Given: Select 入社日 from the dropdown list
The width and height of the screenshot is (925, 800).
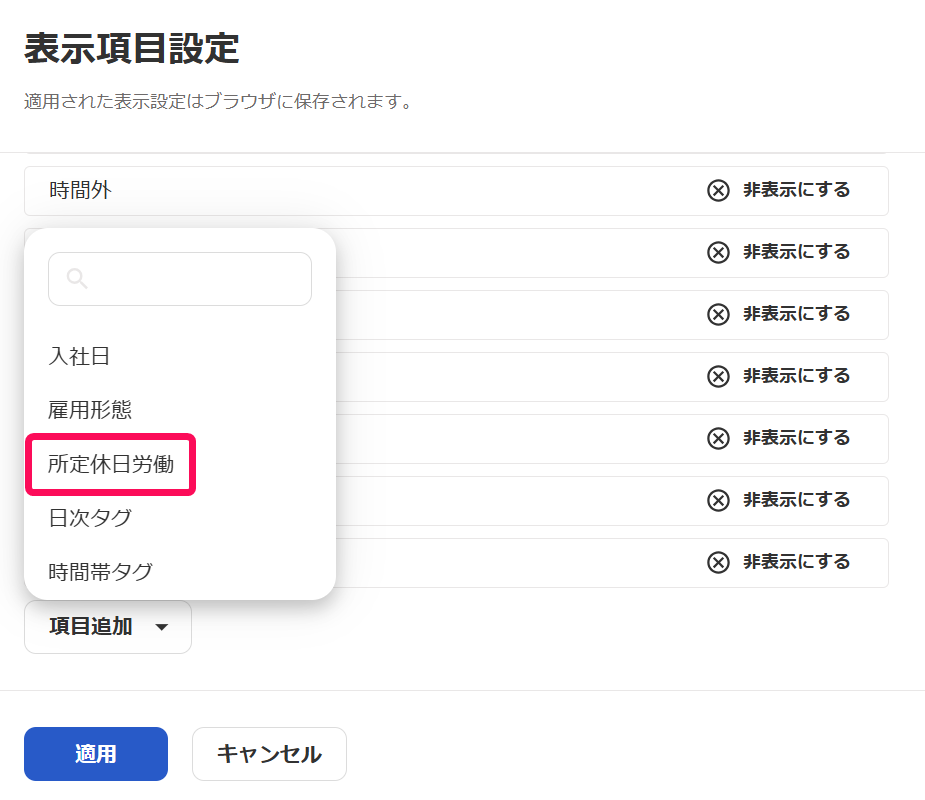Looking at the screenshot, I should point(79,356).
